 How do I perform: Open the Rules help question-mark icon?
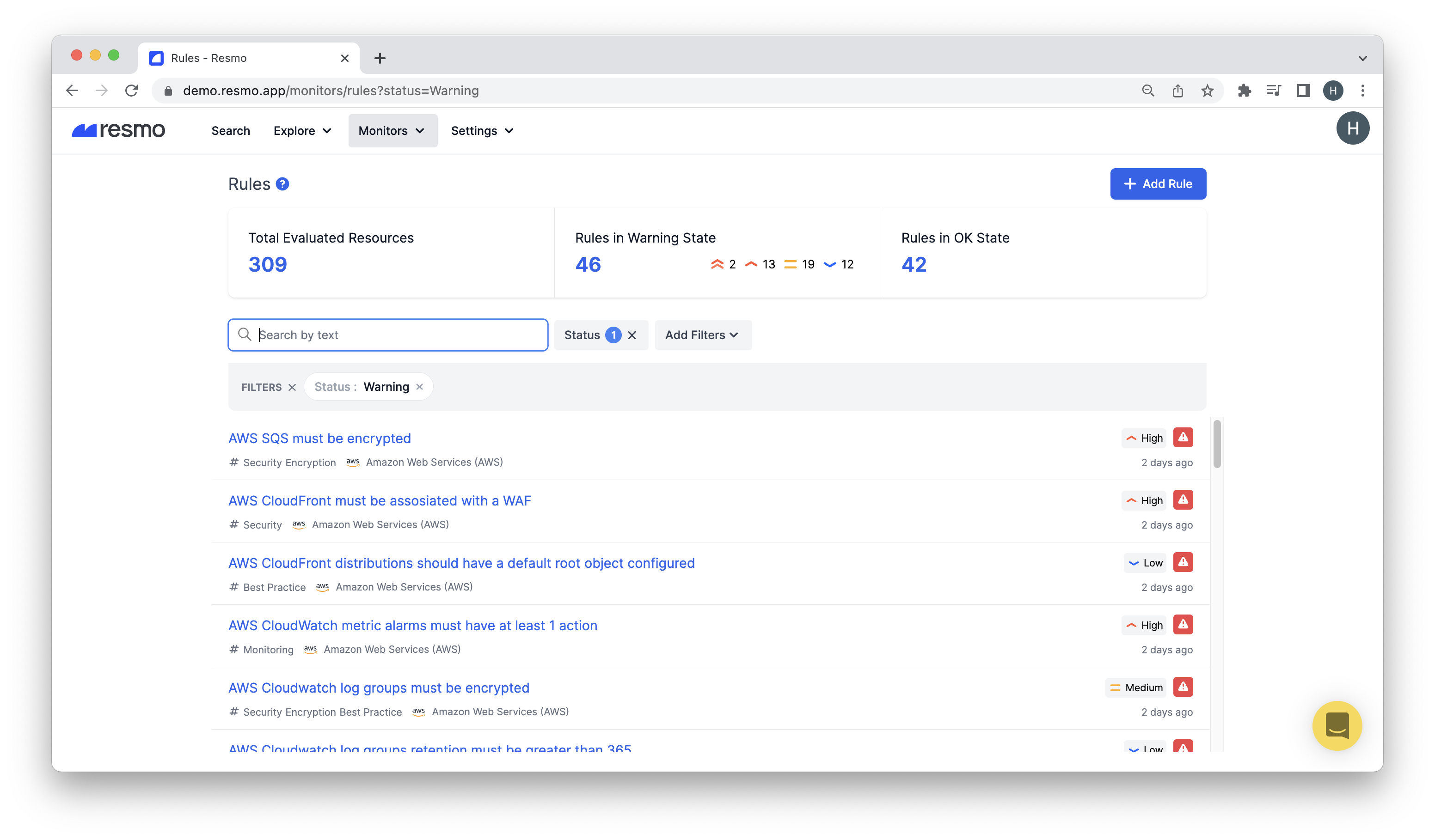pos(282,184)
